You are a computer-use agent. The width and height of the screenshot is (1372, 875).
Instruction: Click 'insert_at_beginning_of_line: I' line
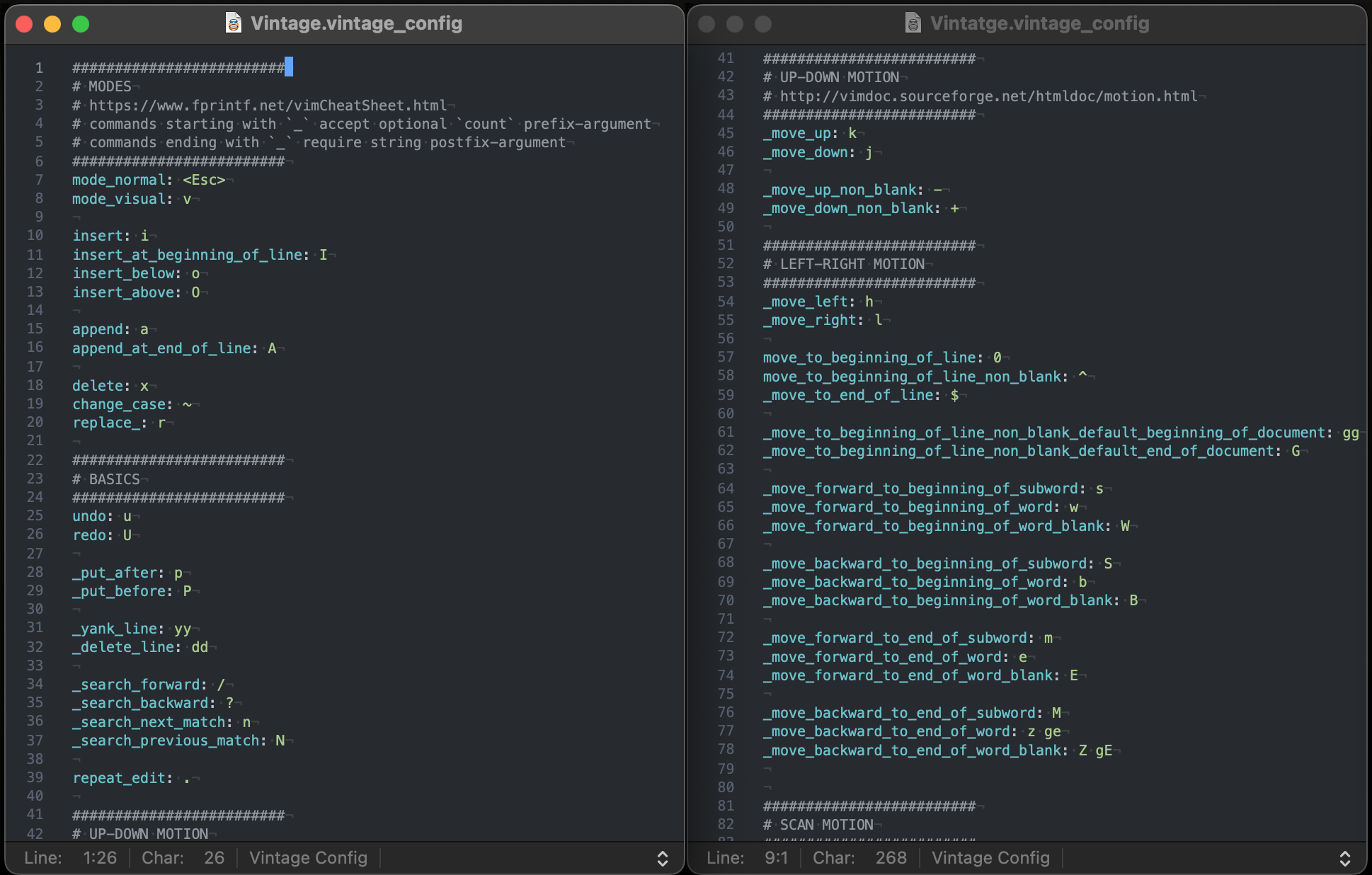pos(200,255)
